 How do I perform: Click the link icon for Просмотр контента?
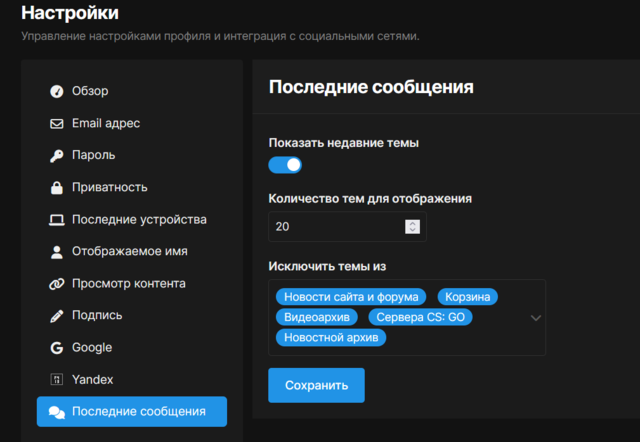pos(57,283)
